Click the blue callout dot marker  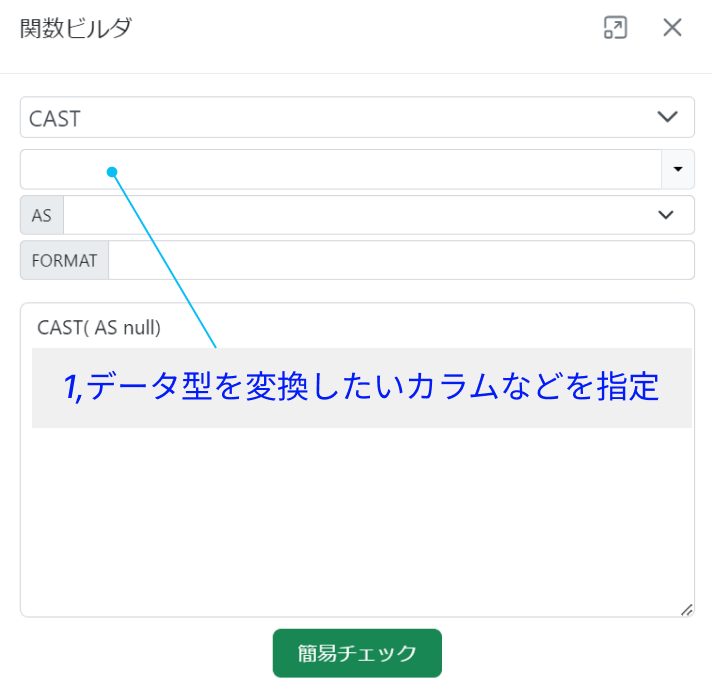click(x=113, y=172)
